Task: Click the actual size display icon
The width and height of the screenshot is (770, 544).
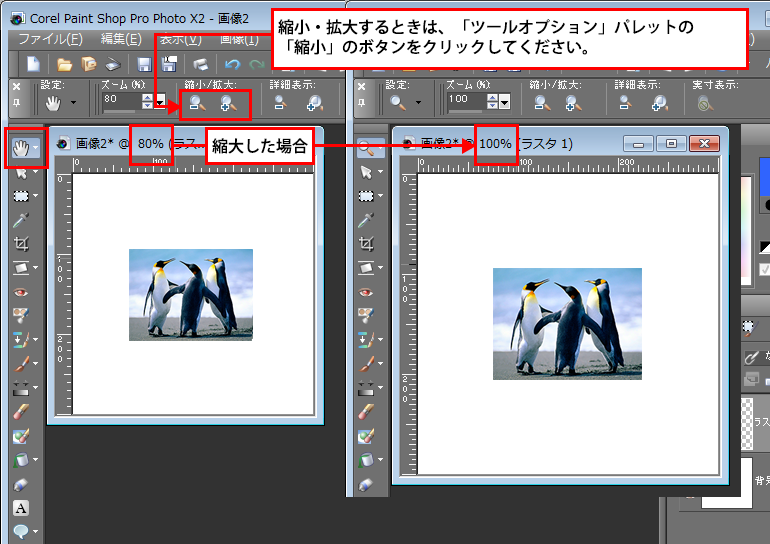Action: pyautogui.click(x=705, y=104)
